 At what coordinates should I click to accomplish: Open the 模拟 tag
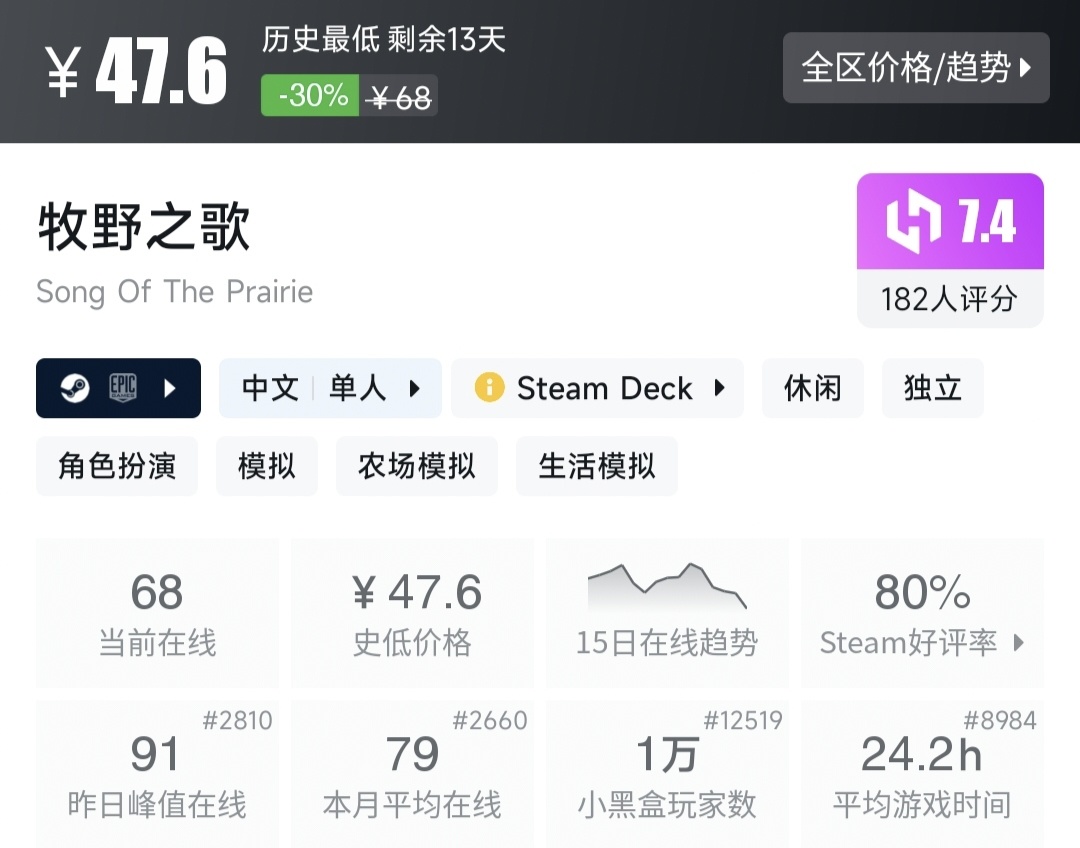(267, 466)
